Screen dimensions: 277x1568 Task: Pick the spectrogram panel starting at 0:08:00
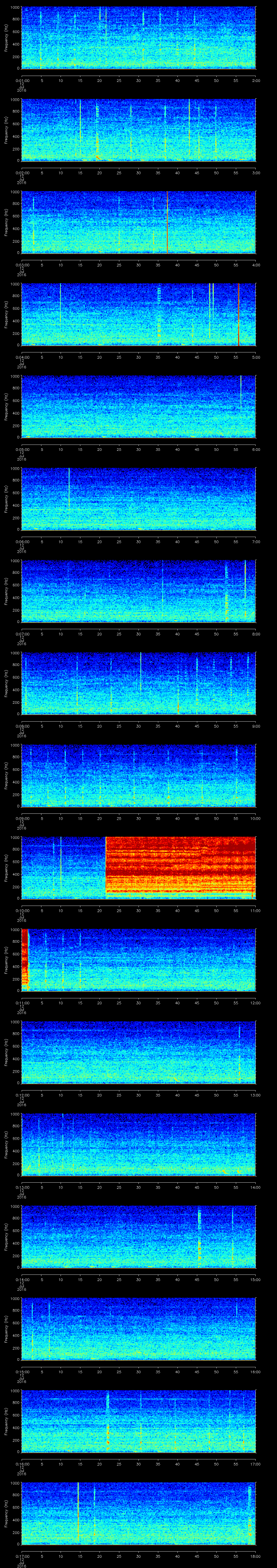pyautogui.click(x=138, y=683)
